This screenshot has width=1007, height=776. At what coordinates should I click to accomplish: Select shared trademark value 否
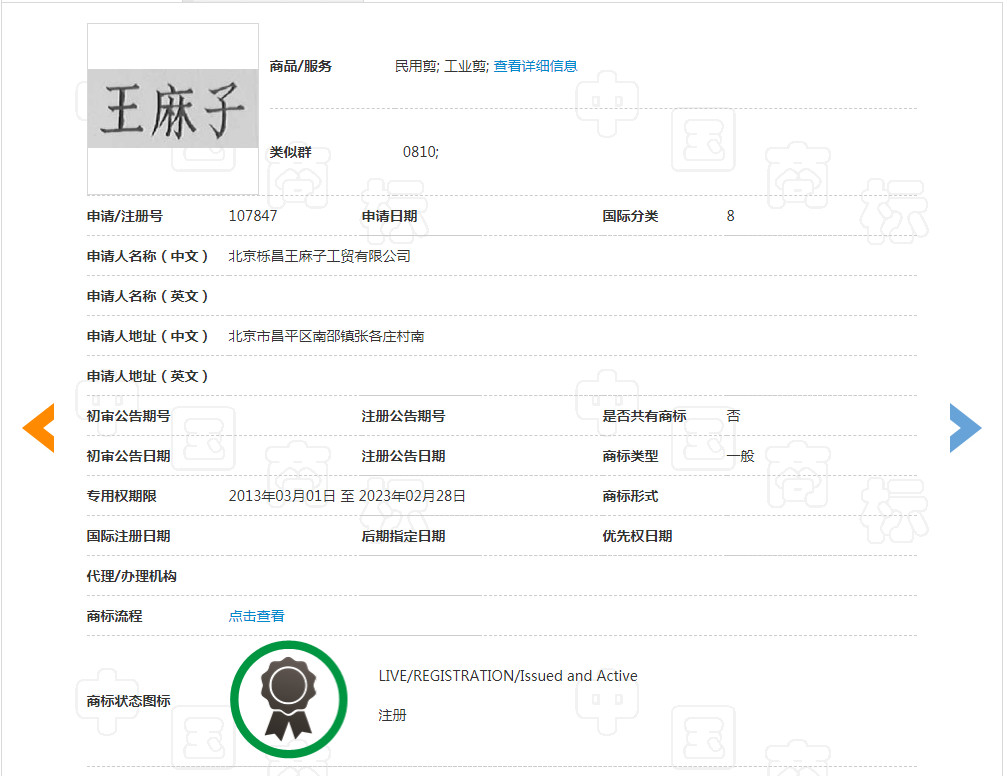[x=733, y=416]
